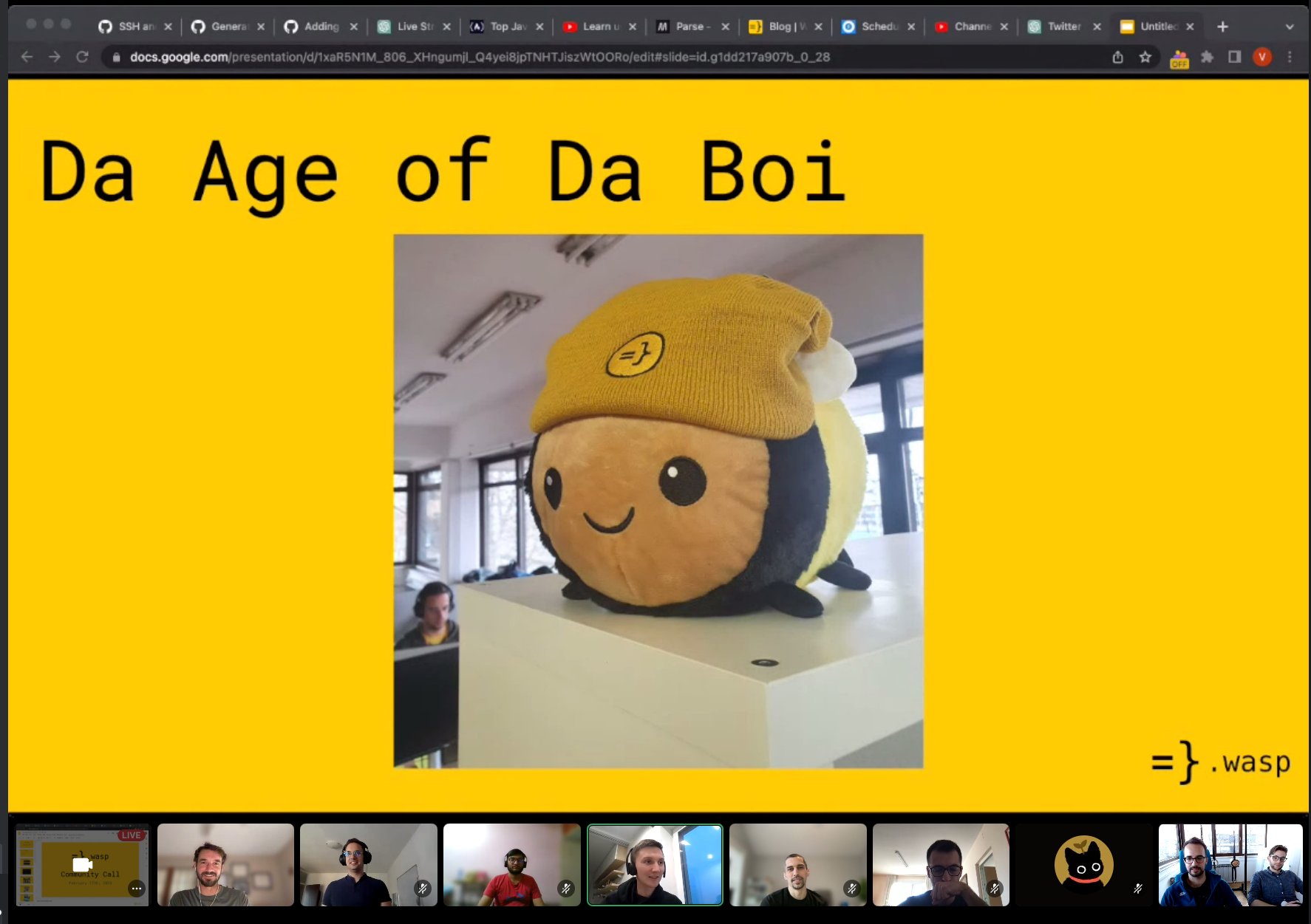Open the red V profile avatar
1311x924 pixels.
click(1262, 57)
